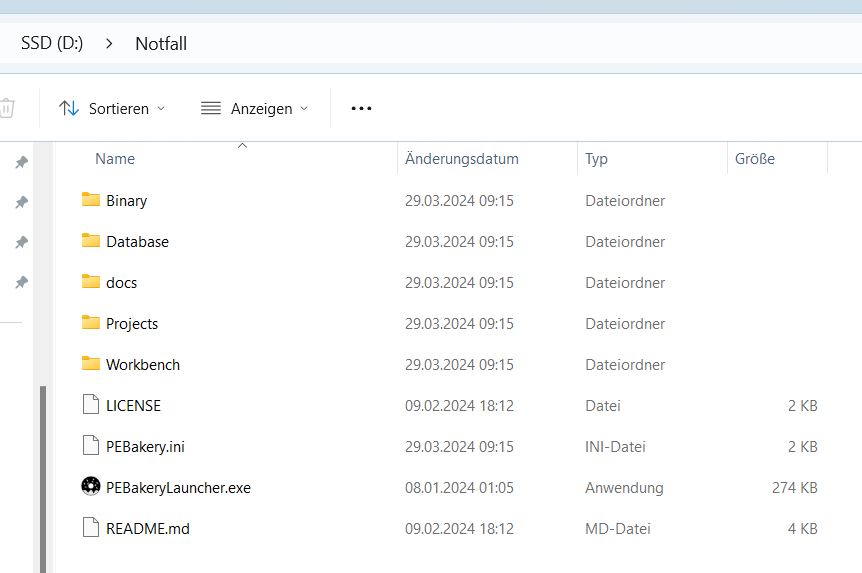862x573 pixels.
Task: Click the date 08.01.2024 01:05
Action: (460, 488)
